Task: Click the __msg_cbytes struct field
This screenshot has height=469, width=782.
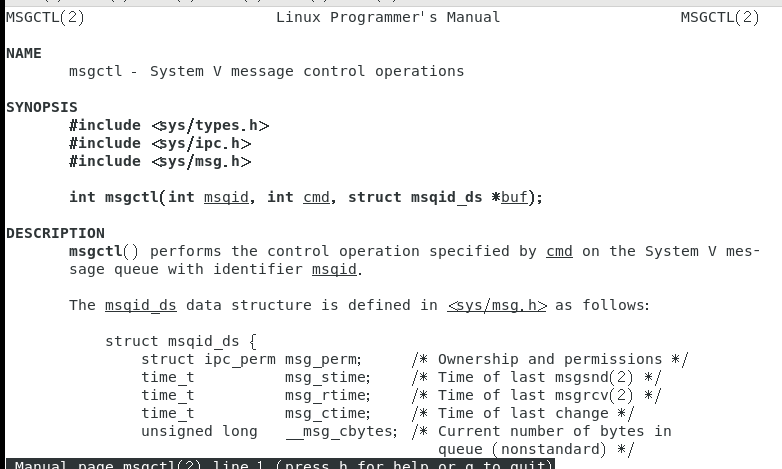Action: (x=339, y=431)
